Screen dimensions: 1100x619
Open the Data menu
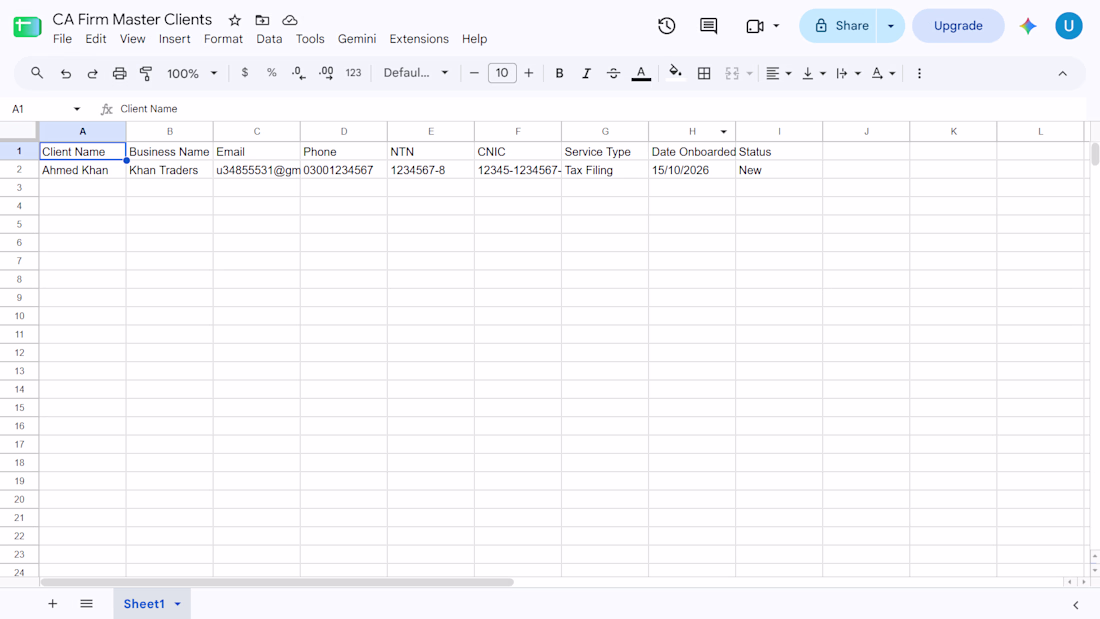(269, 39)
